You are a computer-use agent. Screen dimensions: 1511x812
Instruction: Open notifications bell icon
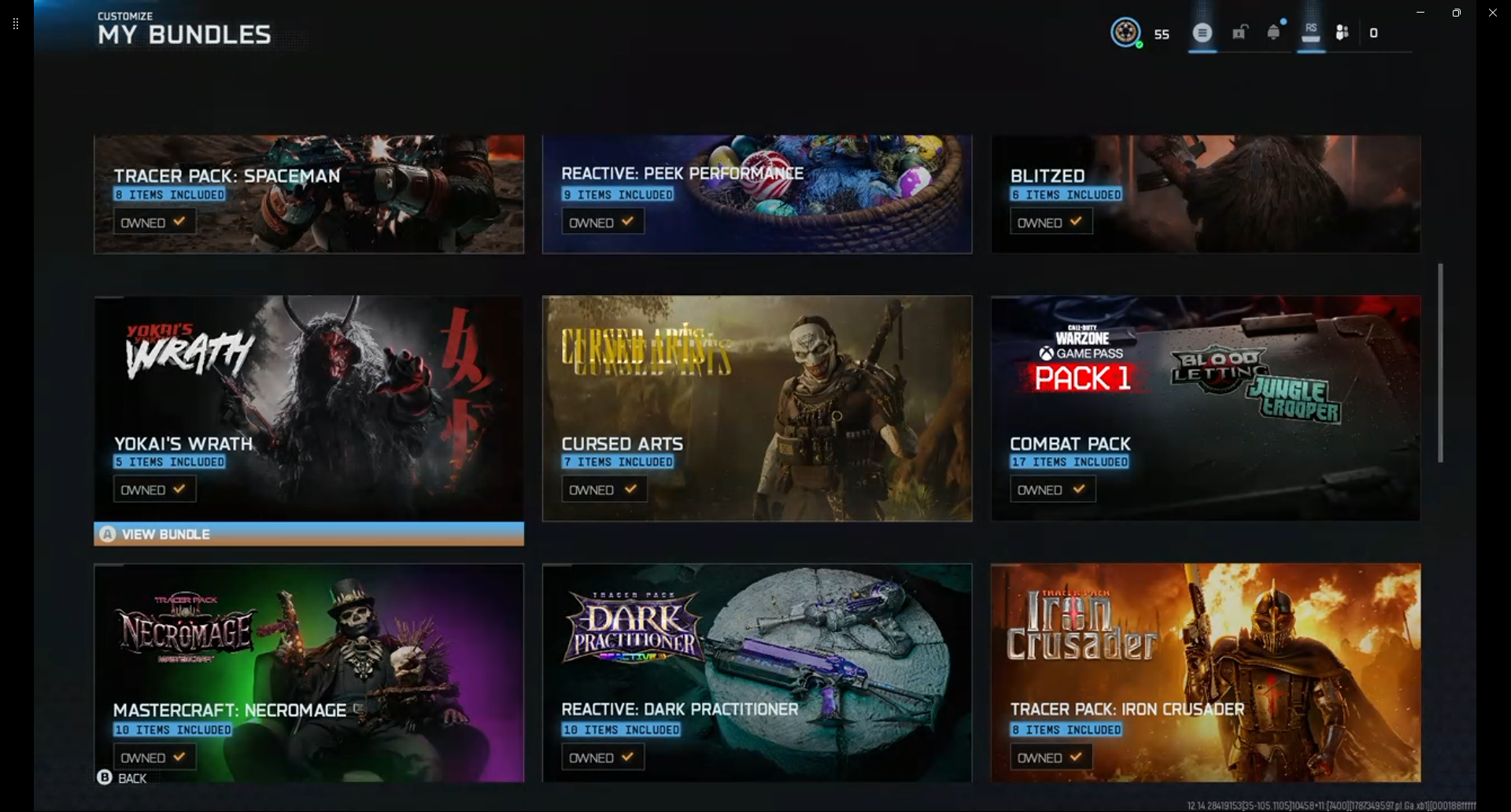[1274, 31]
